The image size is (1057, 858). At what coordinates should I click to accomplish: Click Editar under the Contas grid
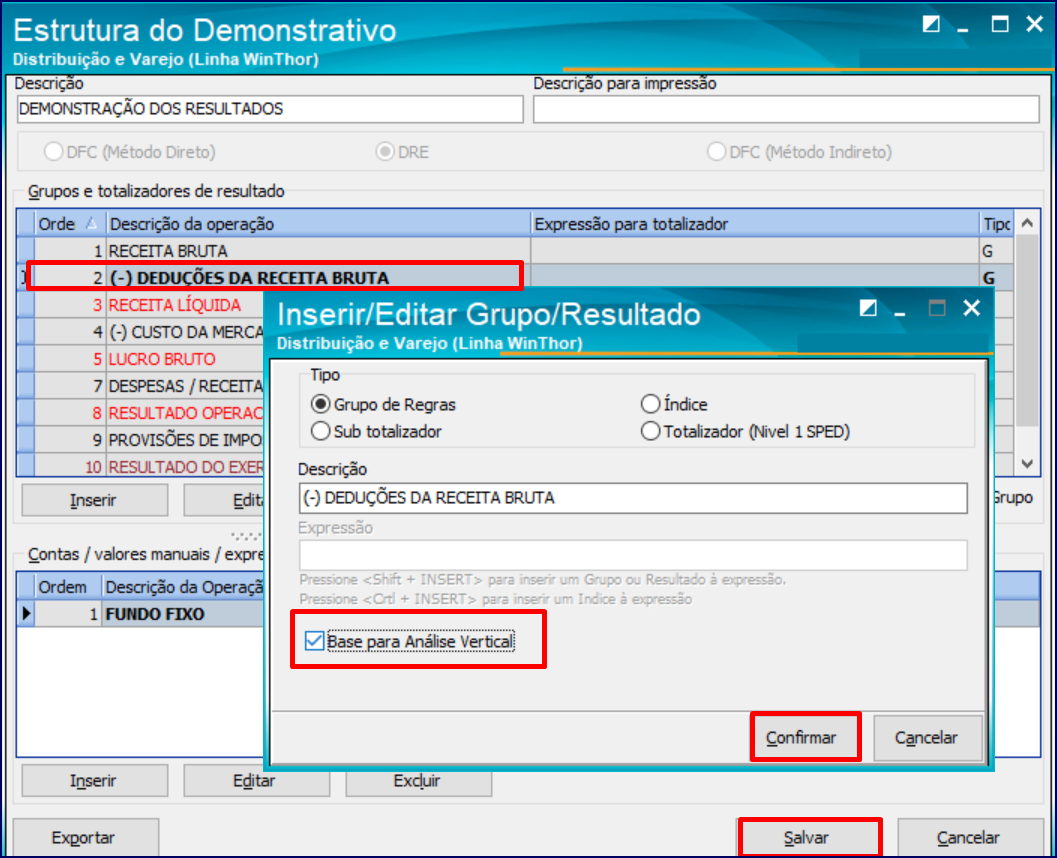click(x=255, y=780)
